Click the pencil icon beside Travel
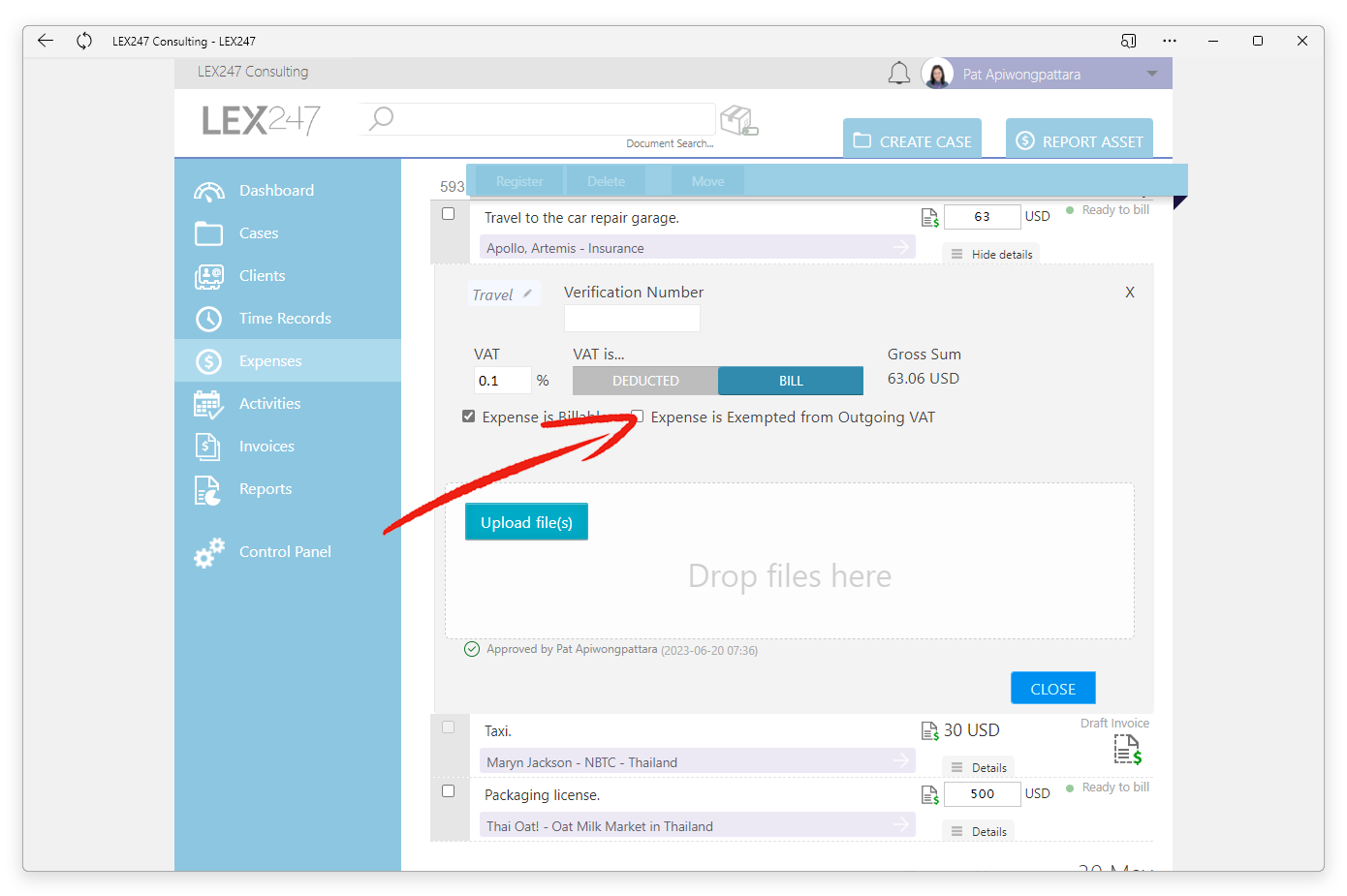The width and height of the screenshot is (1347, 896). (x=527, y=294)
